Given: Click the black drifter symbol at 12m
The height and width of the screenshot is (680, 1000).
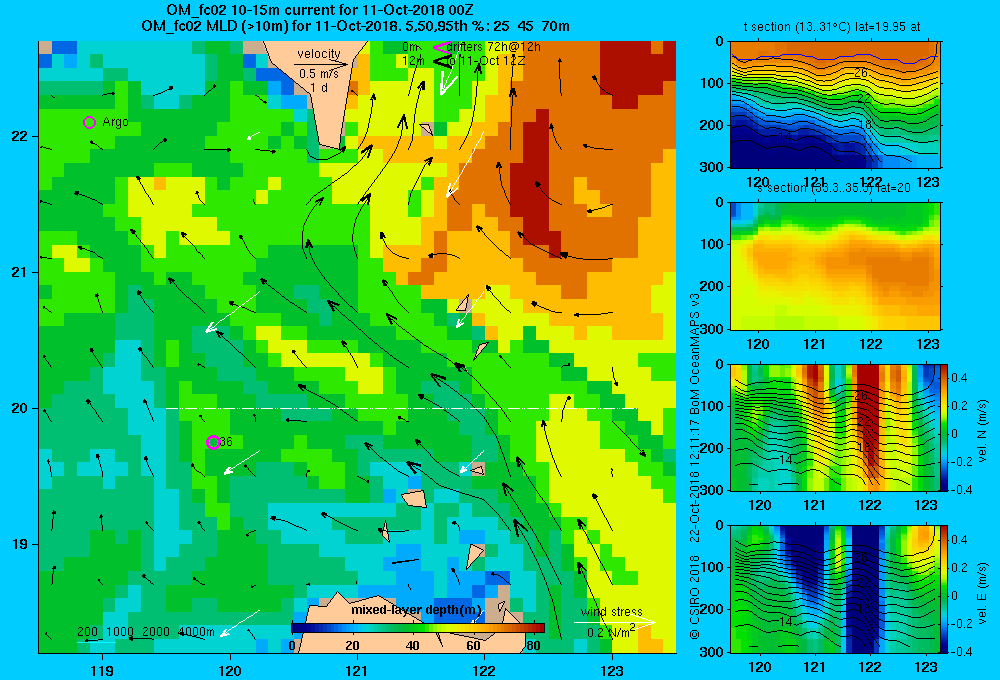Looking at the screenshot, I should (x=441, y=61).
